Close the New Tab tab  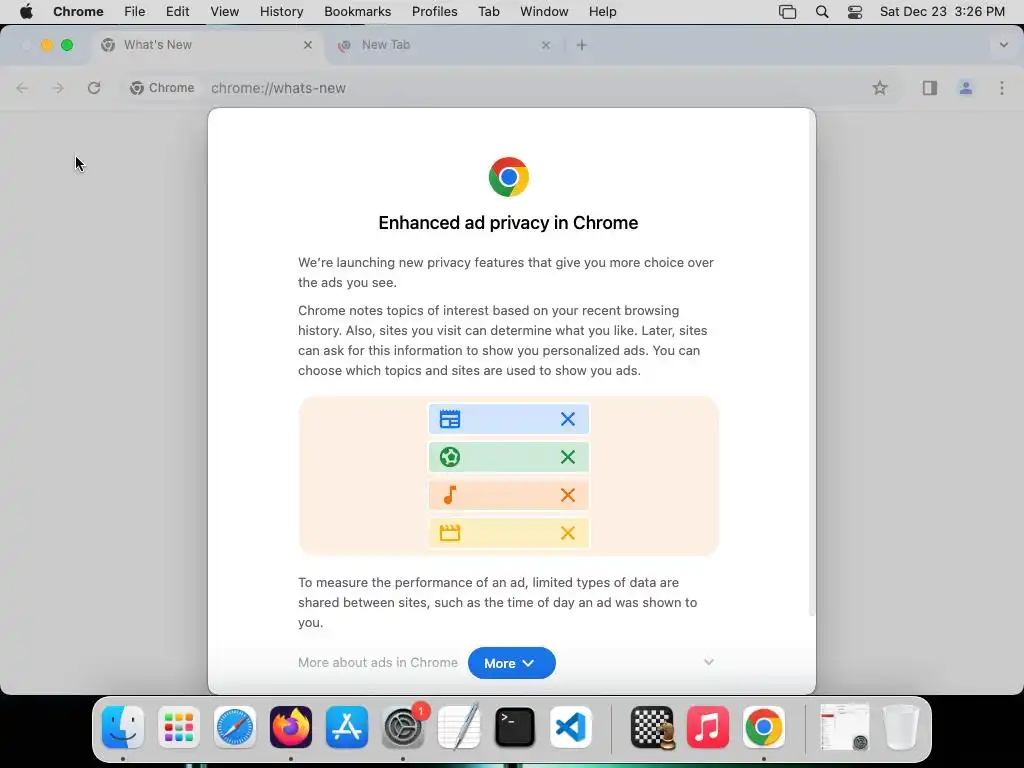(546, 45)
